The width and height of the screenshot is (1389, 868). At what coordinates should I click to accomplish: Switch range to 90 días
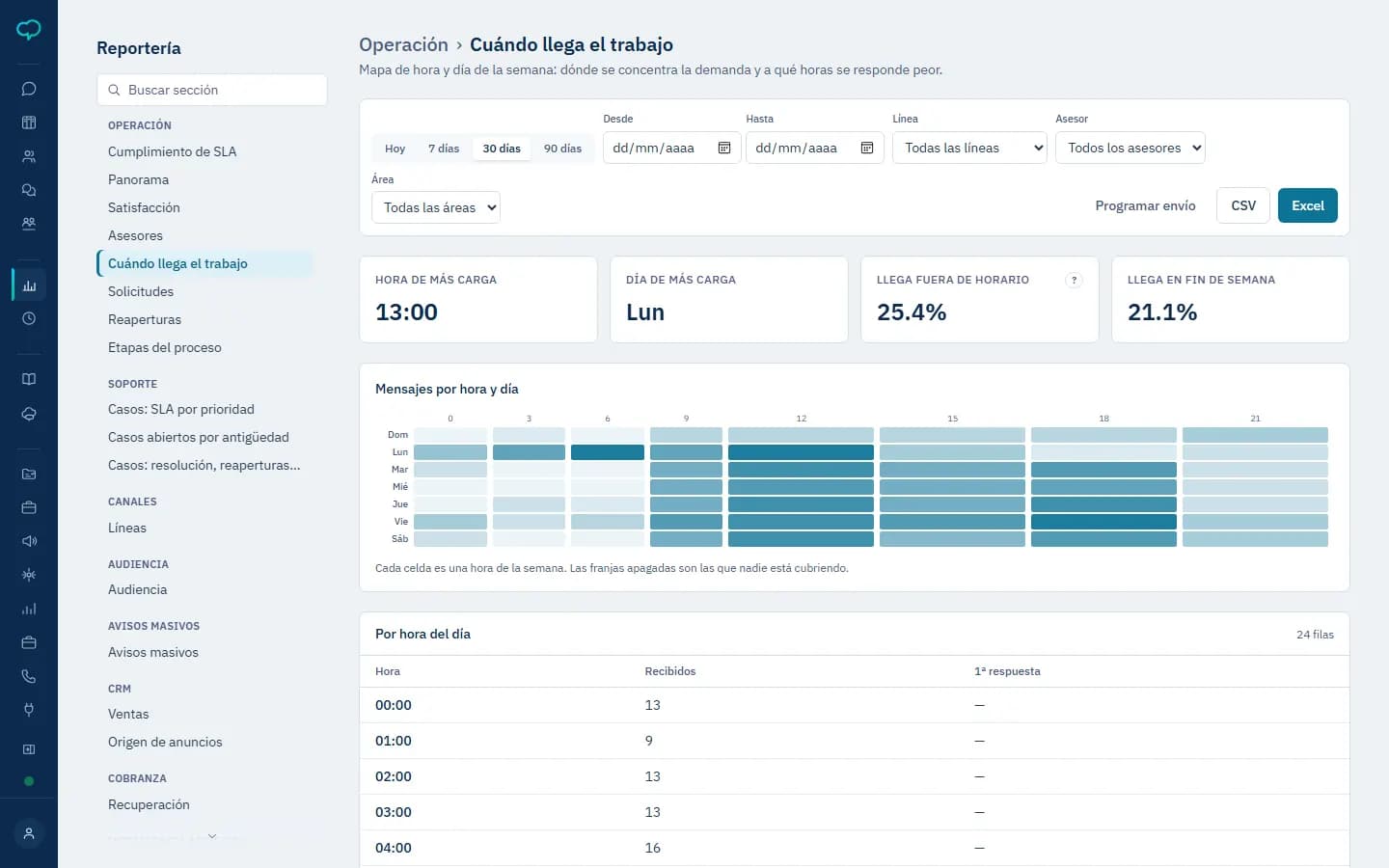[x=562, y=149]
